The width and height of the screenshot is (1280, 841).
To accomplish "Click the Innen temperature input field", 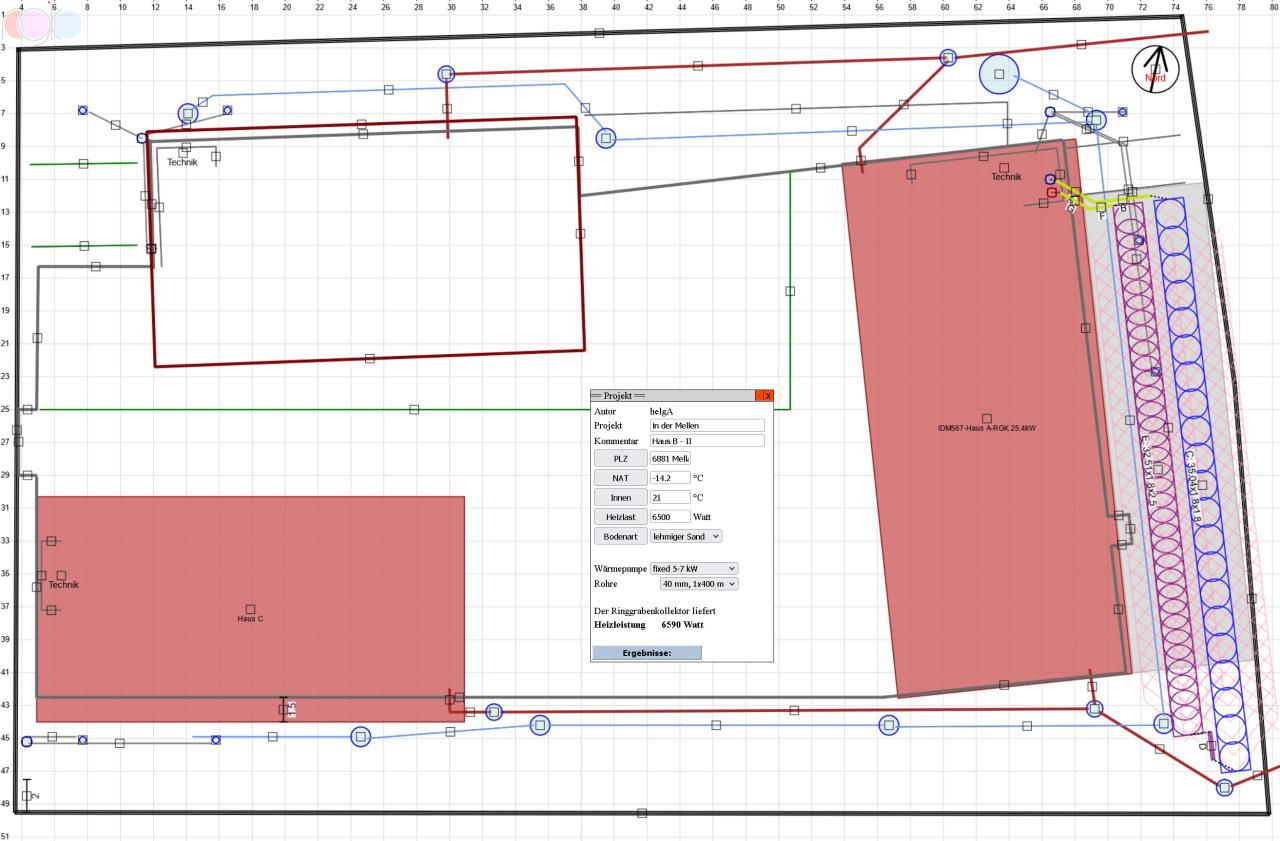I will click(x=669, y=497).
